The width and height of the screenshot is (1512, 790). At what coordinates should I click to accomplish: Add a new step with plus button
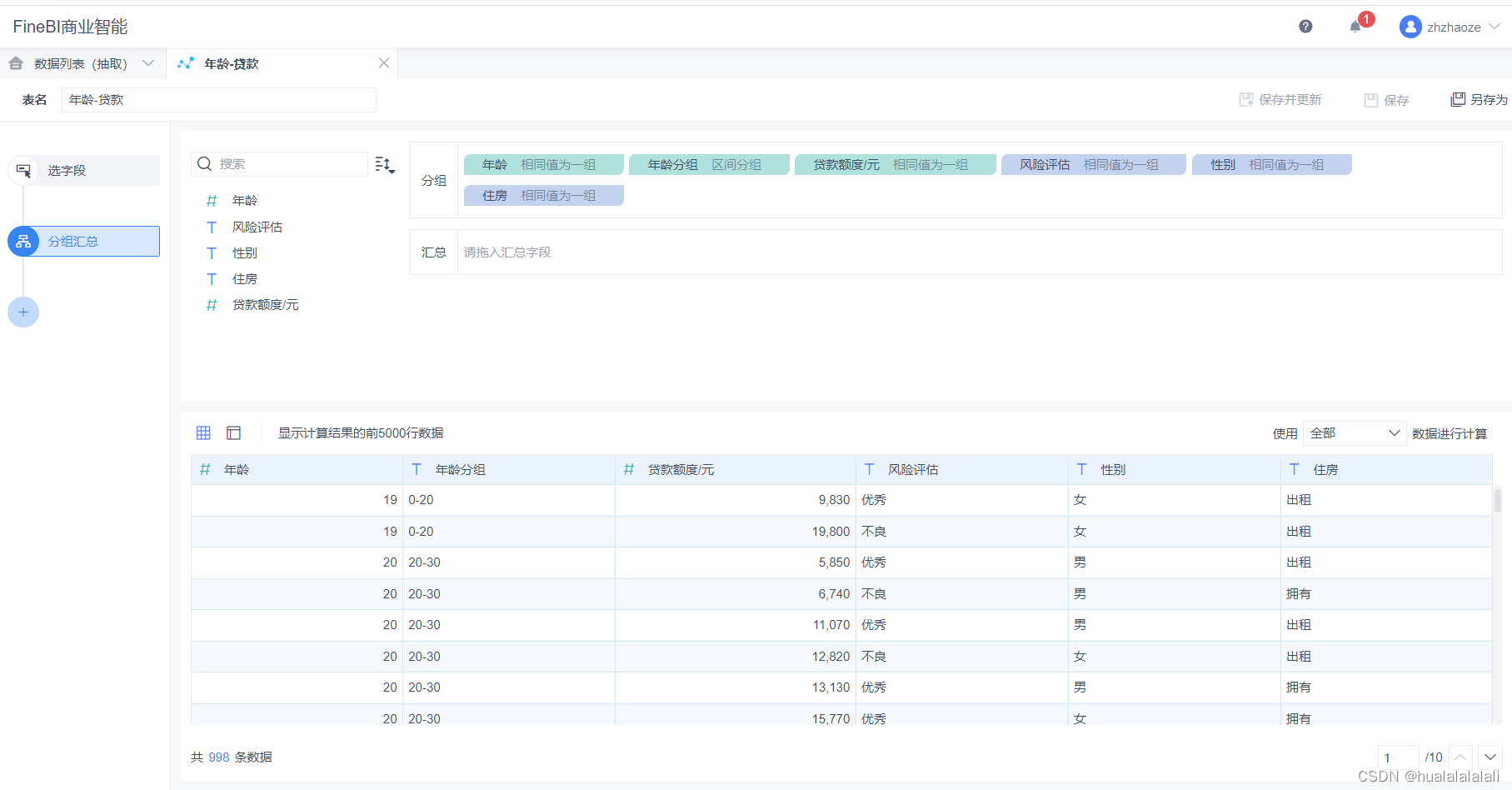tap(23, 312)
